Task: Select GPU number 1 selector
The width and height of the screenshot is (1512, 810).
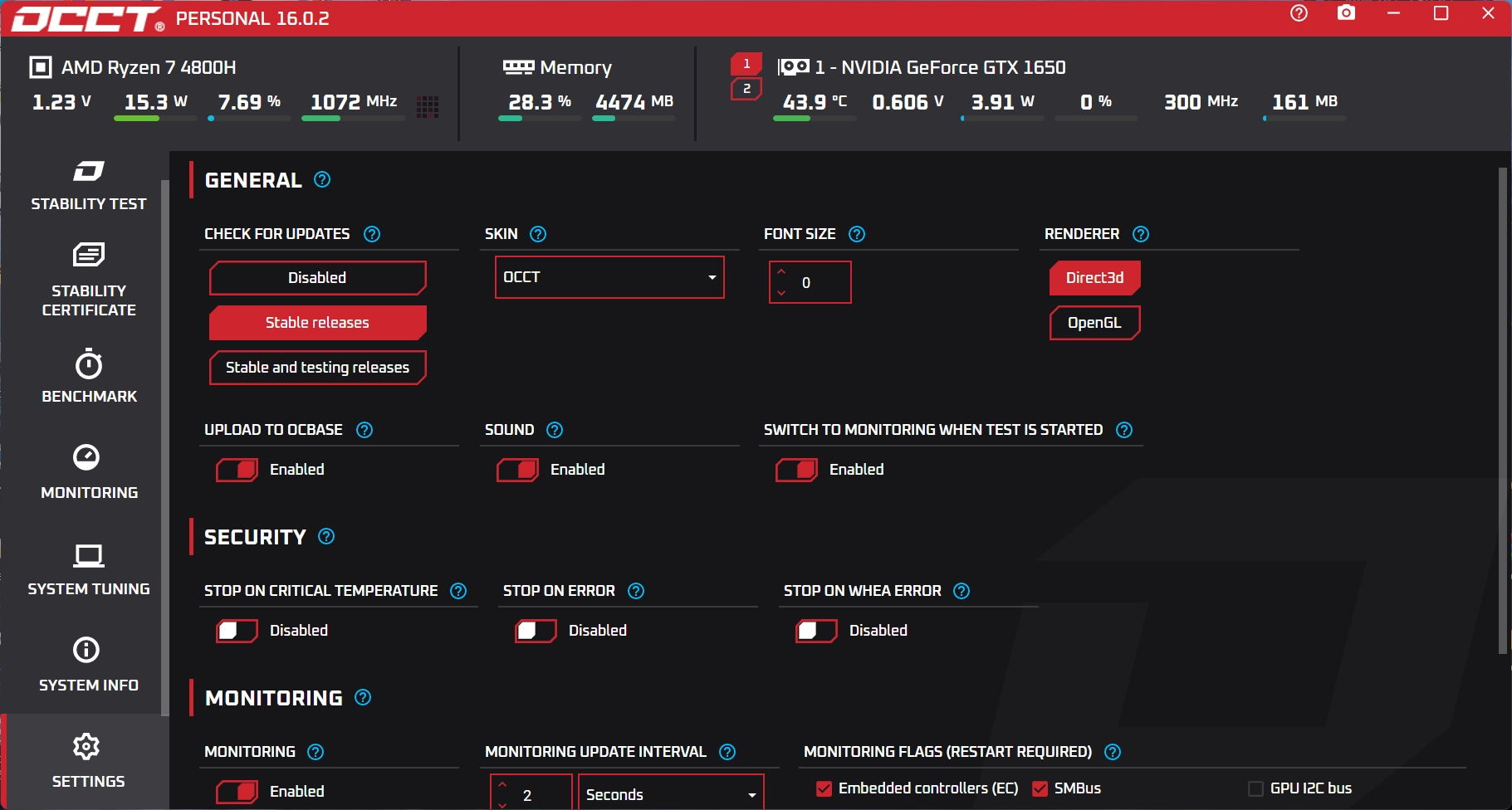Action: point(746,64)
